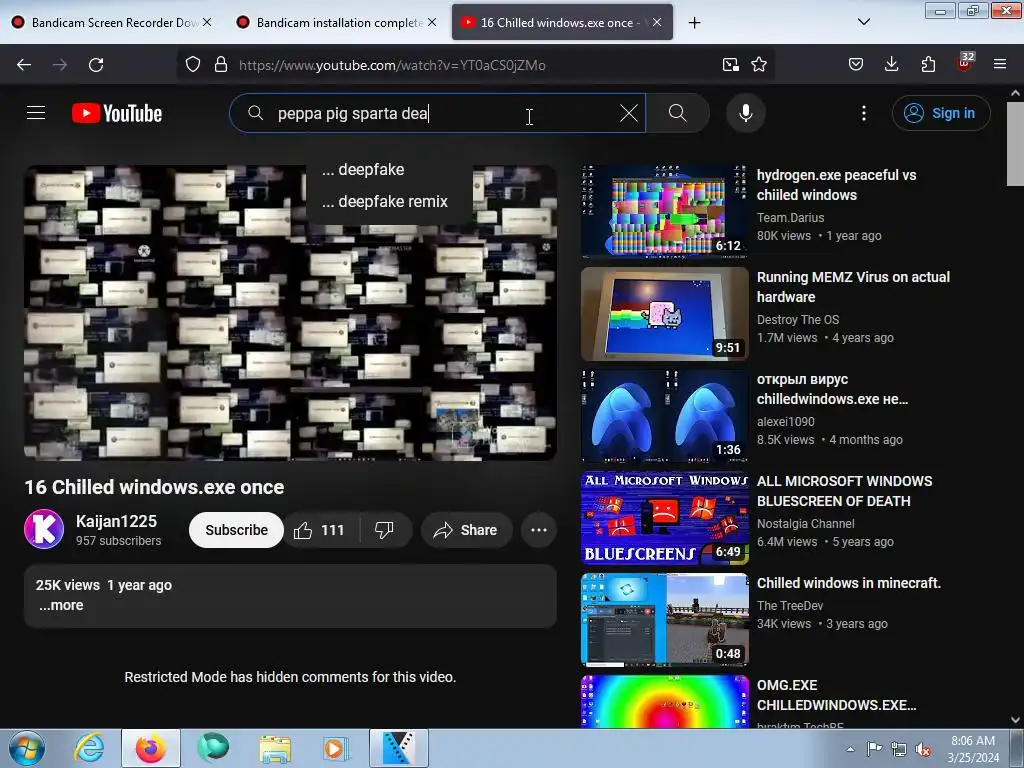Click the Destroy The OS channel name
Viewport: 1024px width, 768px height.
click(798, 319)
